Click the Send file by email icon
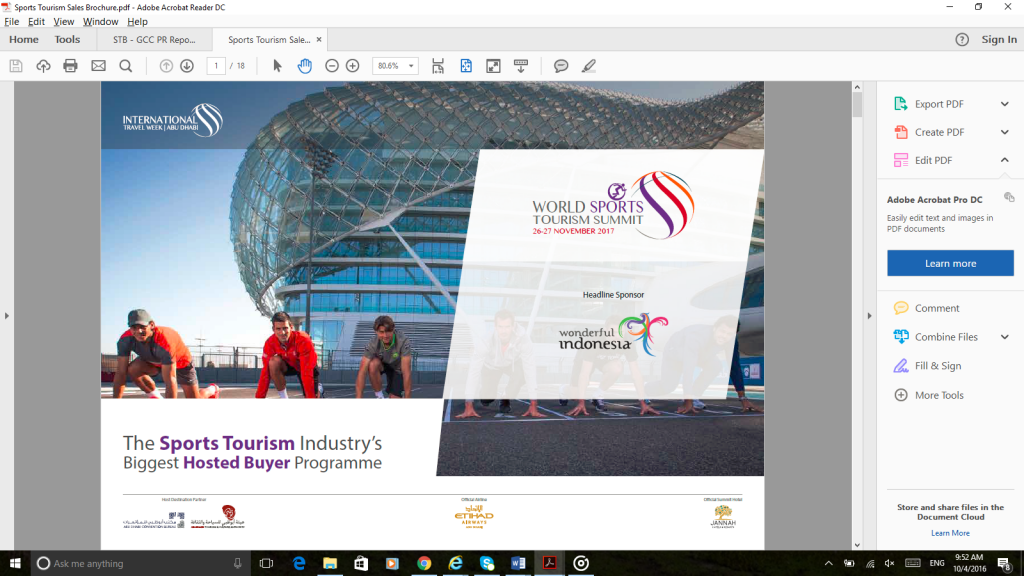This screenshot has height=576, width=1024. (x=98, y=66)
